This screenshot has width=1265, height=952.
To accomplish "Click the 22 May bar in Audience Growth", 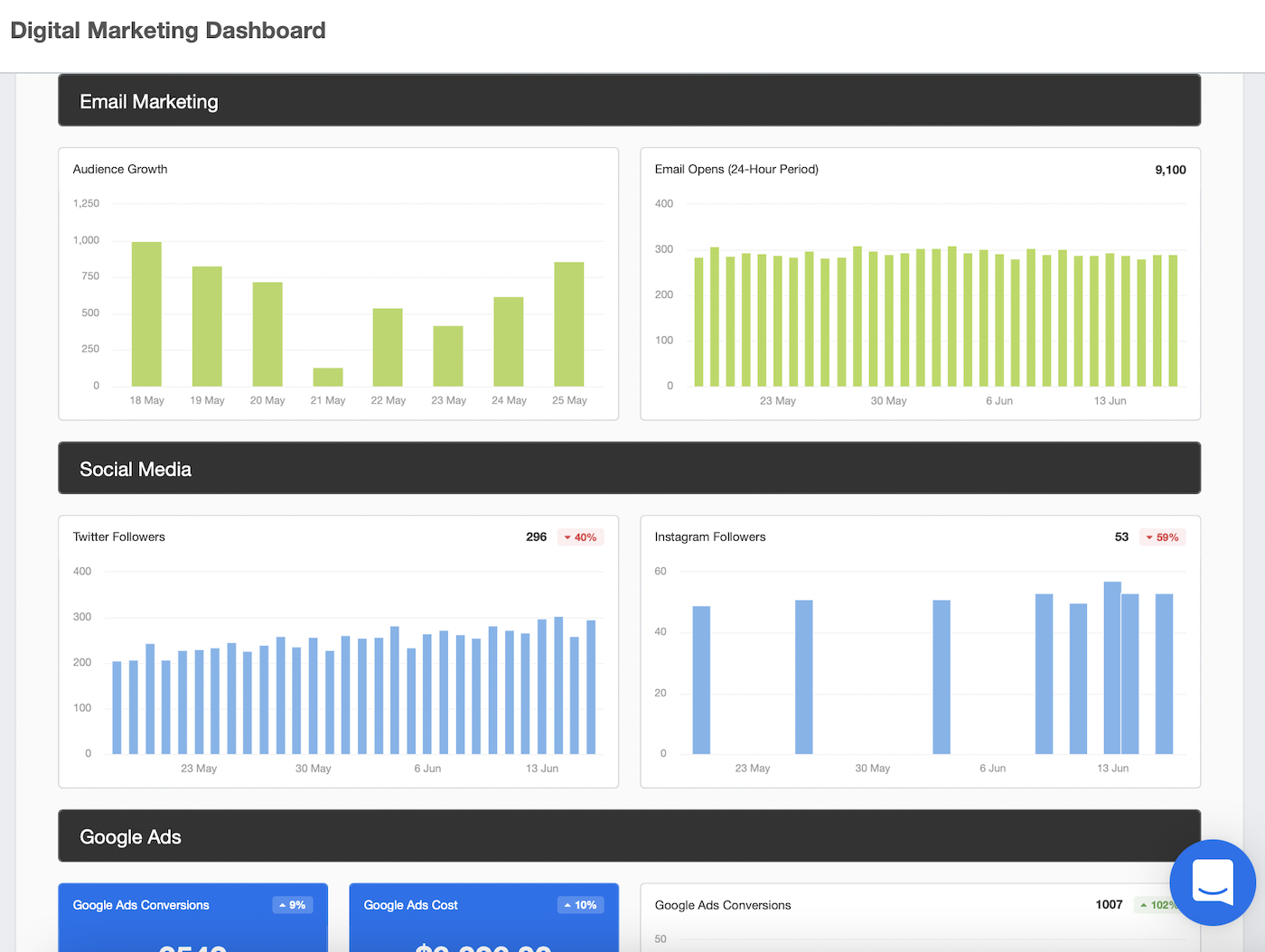I will [388, 348].
